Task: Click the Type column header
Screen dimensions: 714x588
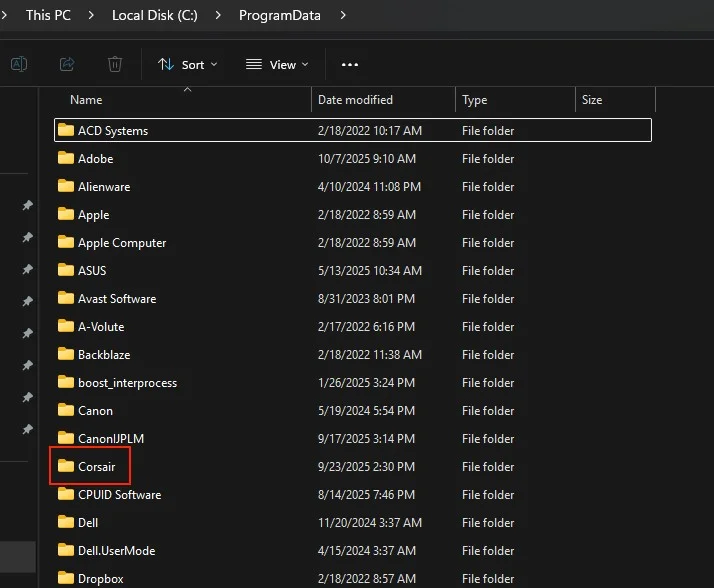Action: coord(475,100)
